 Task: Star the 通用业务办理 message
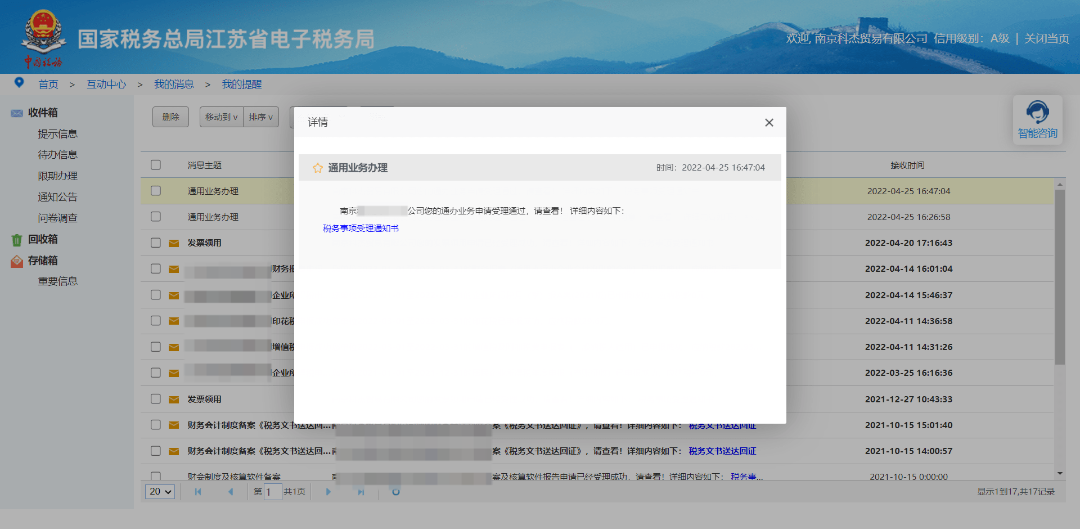click(x=318, y=168)
